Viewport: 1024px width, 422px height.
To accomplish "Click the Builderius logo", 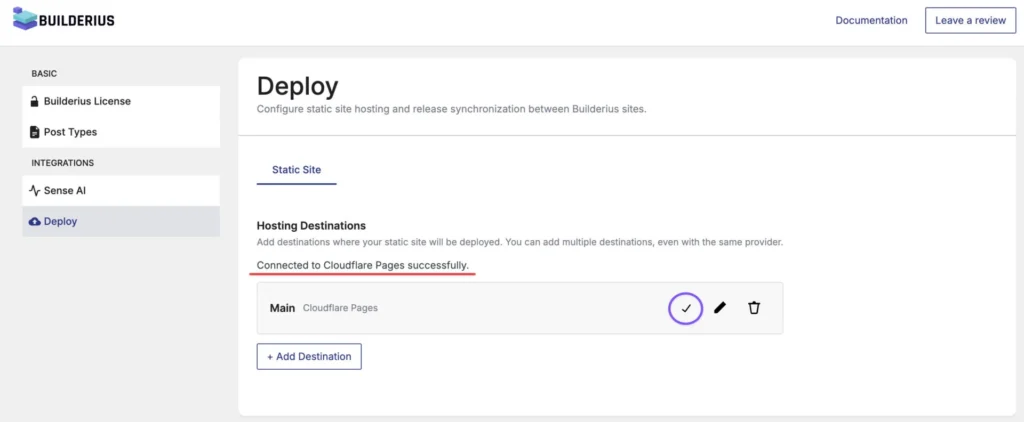I will tap(63, 20).
